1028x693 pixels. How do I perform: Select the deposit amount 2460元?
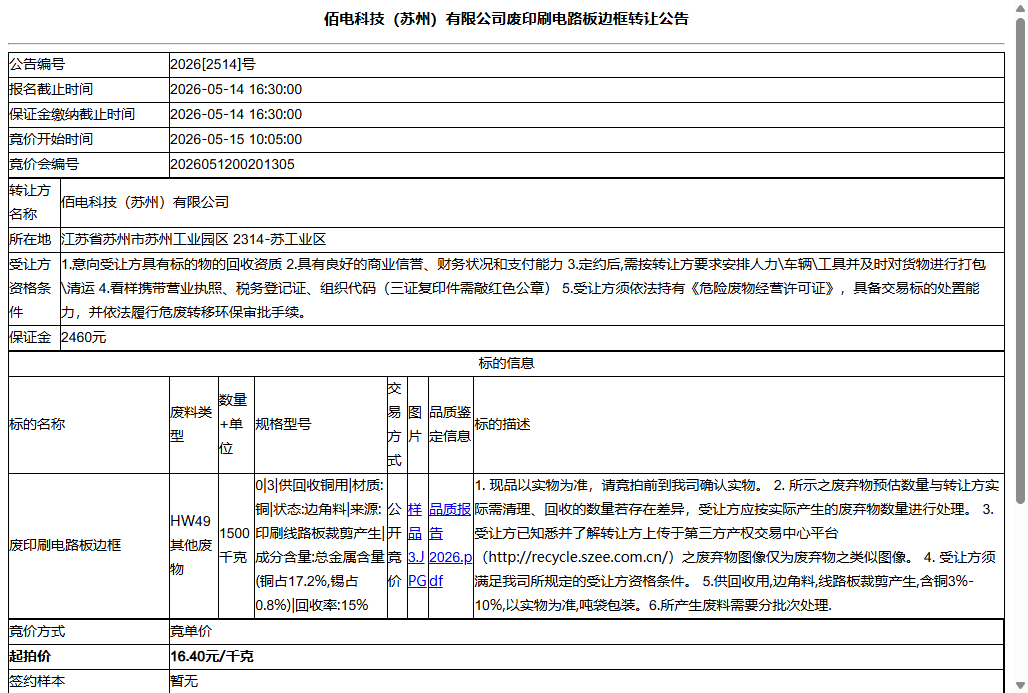click(83, 338)
